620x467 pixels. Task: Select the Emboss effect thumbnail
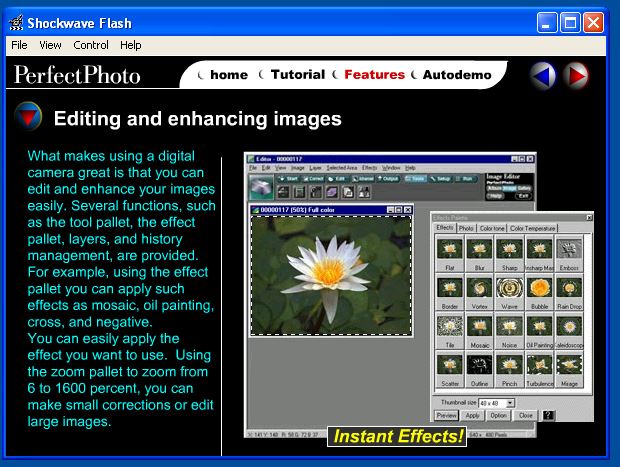[x=570, y=250]
